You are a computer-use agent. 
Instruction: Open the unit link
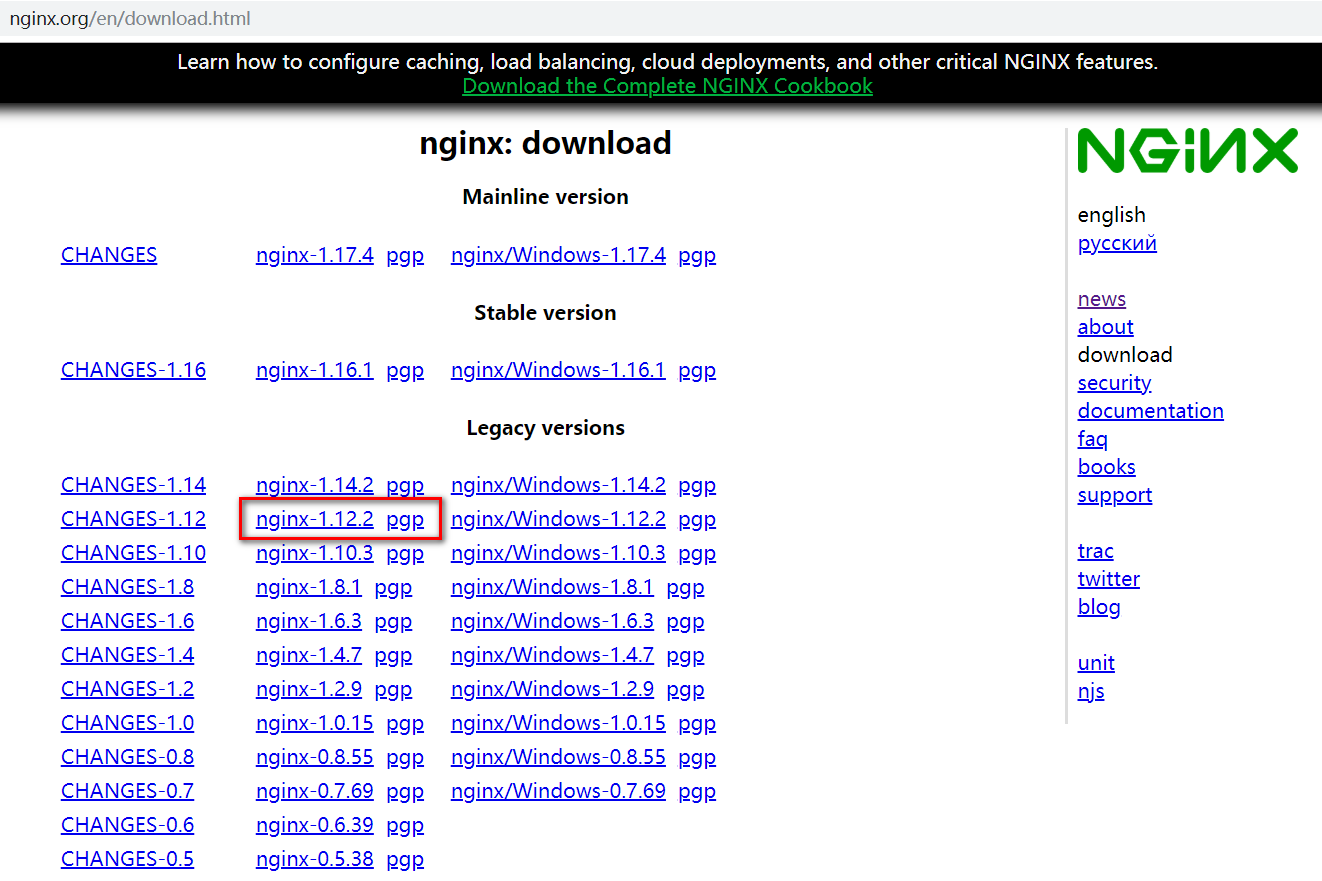(x=1096, y=663)
